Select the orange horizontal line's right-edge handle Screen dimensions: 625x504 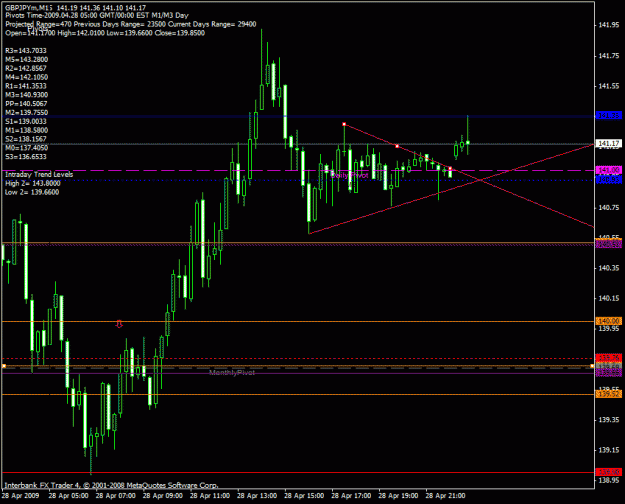(x=592, y=366)
